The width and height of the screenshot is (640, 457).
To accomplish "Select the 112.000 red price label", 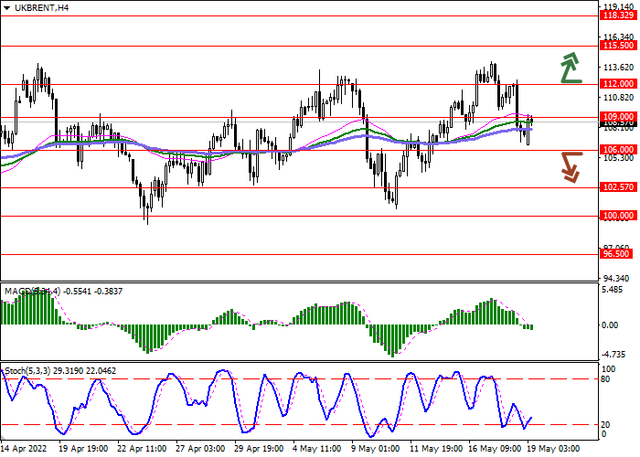I will pyautogui.click(x=618, y=84).
